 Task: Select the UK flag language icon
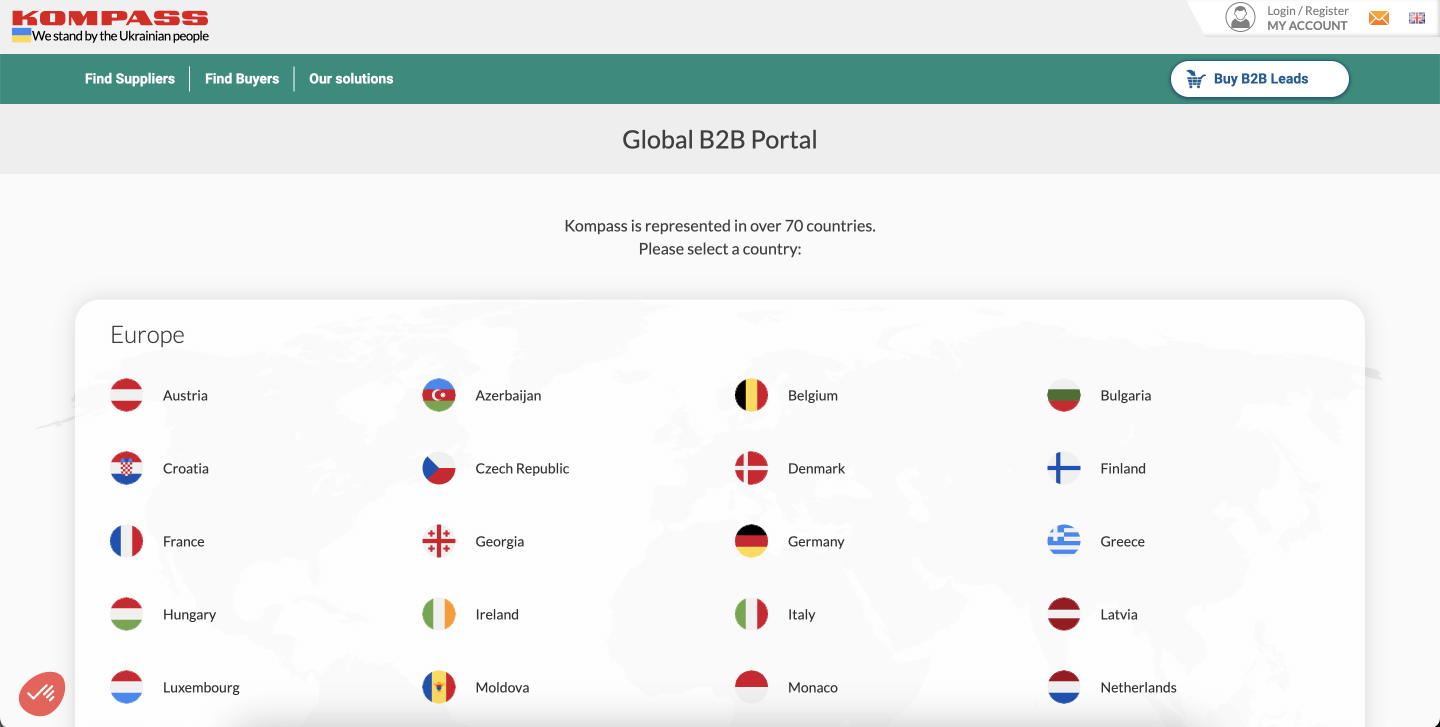click(1416, 18)
